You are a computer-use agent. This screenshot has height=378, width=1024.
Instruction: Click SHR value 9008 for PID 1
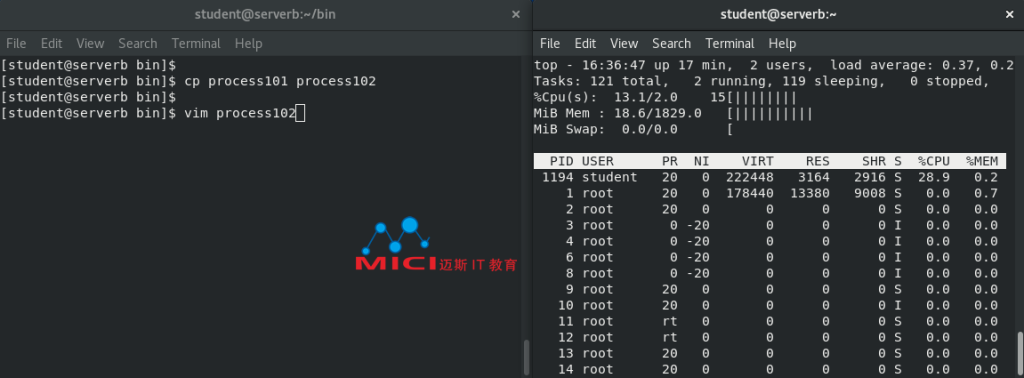click(870, 193)
